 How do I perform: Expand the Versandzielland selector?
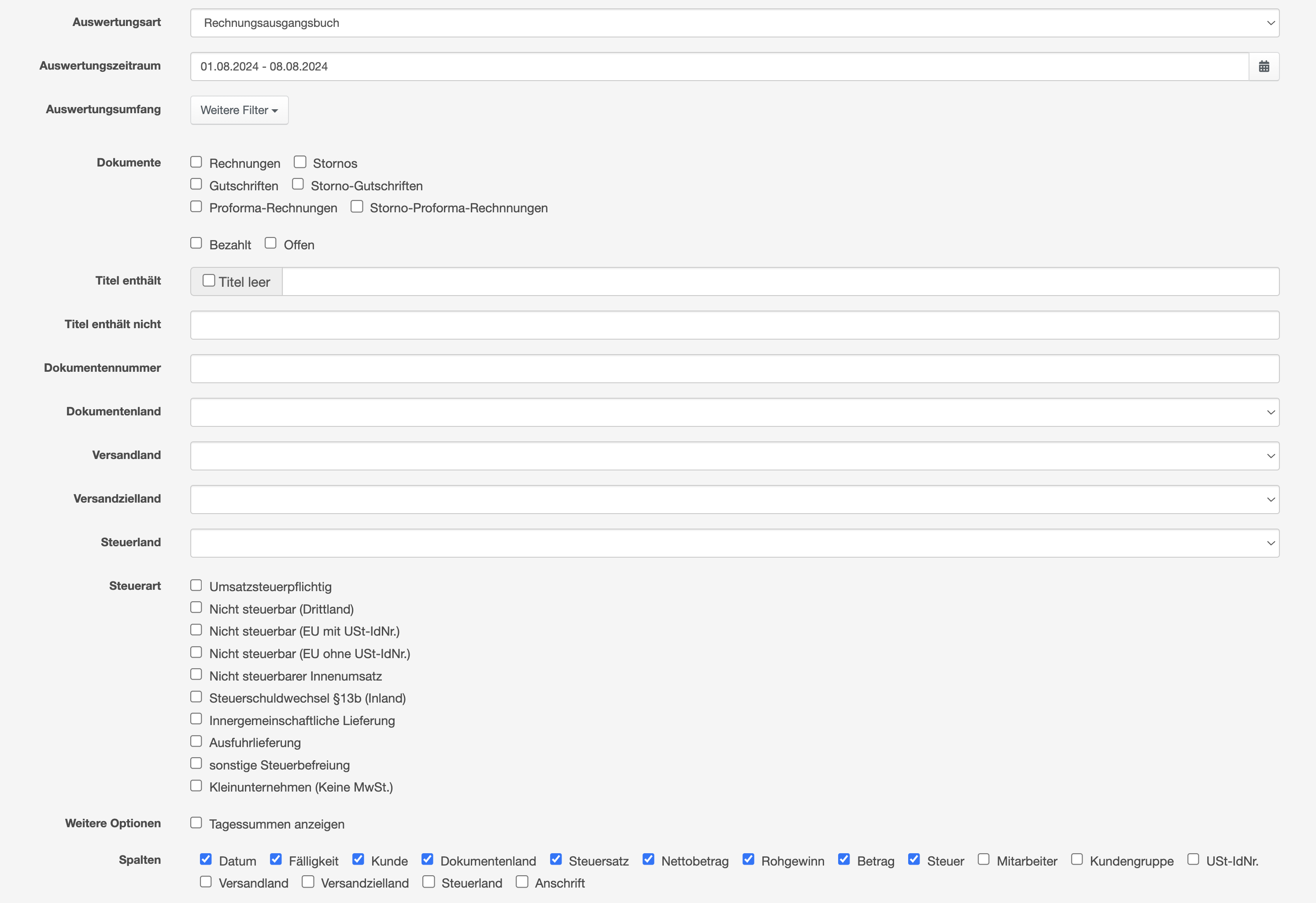point(735,499)
